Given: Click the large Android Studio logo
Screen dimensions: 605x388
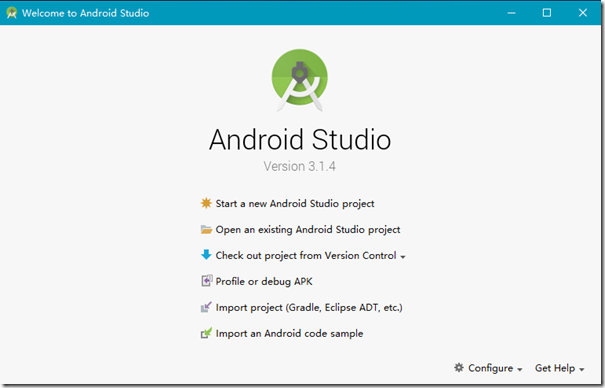Looking at the screenshot, I should pyautogui.click(x=300, y=80).
